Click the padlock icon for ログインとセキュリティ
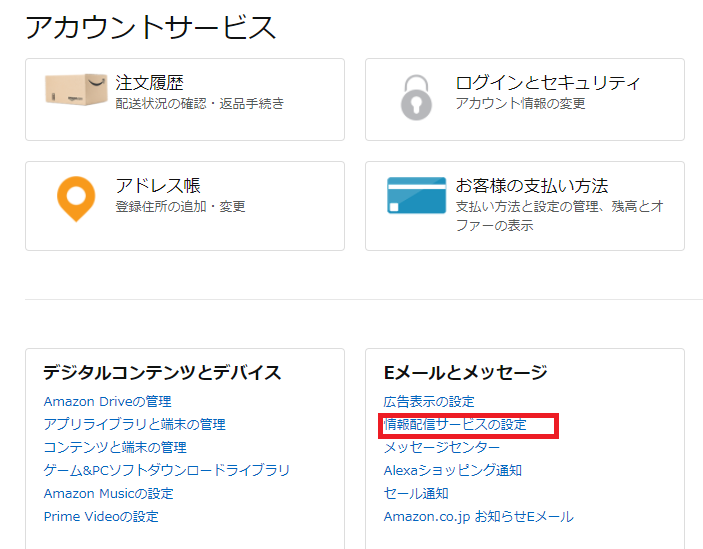 [x=416, y=97]
